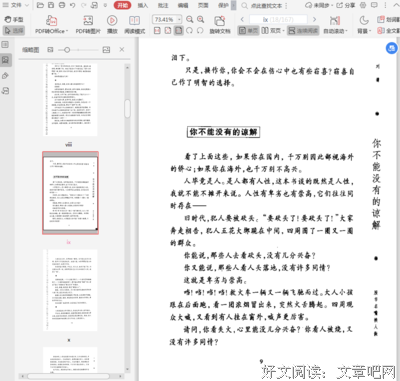Switch to the 批注 tab
The width and height of the screenshot is (400, 381).
tap(163, 5)
